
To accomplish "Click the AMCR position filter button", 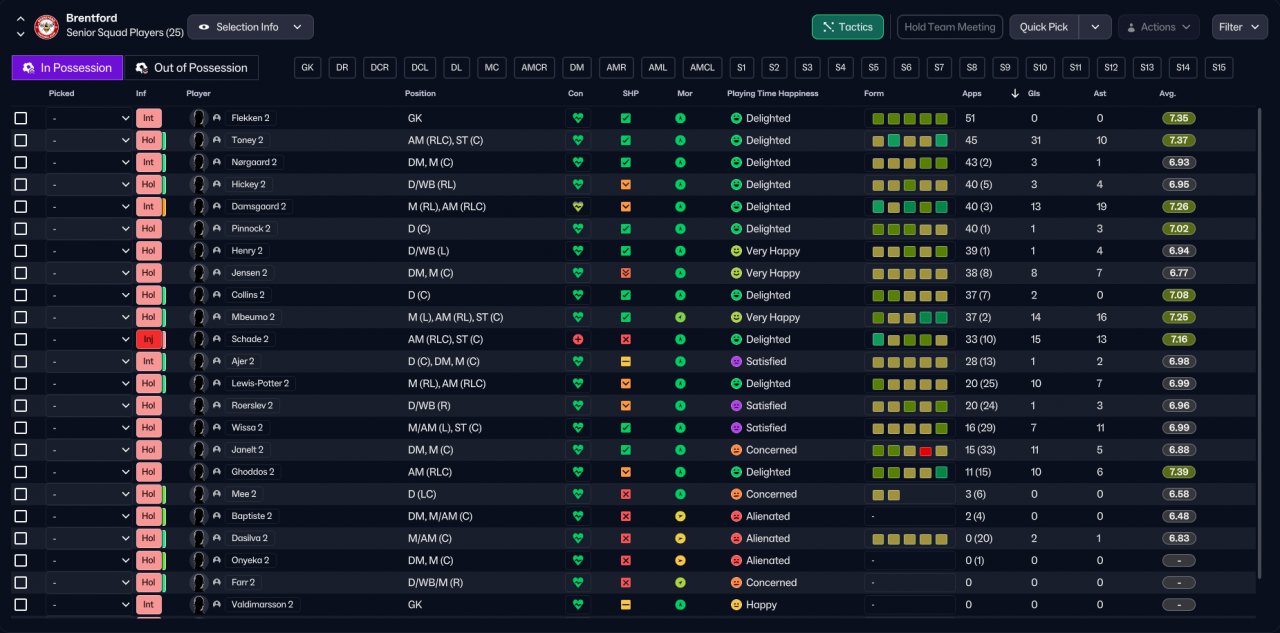I will [534, 68].
